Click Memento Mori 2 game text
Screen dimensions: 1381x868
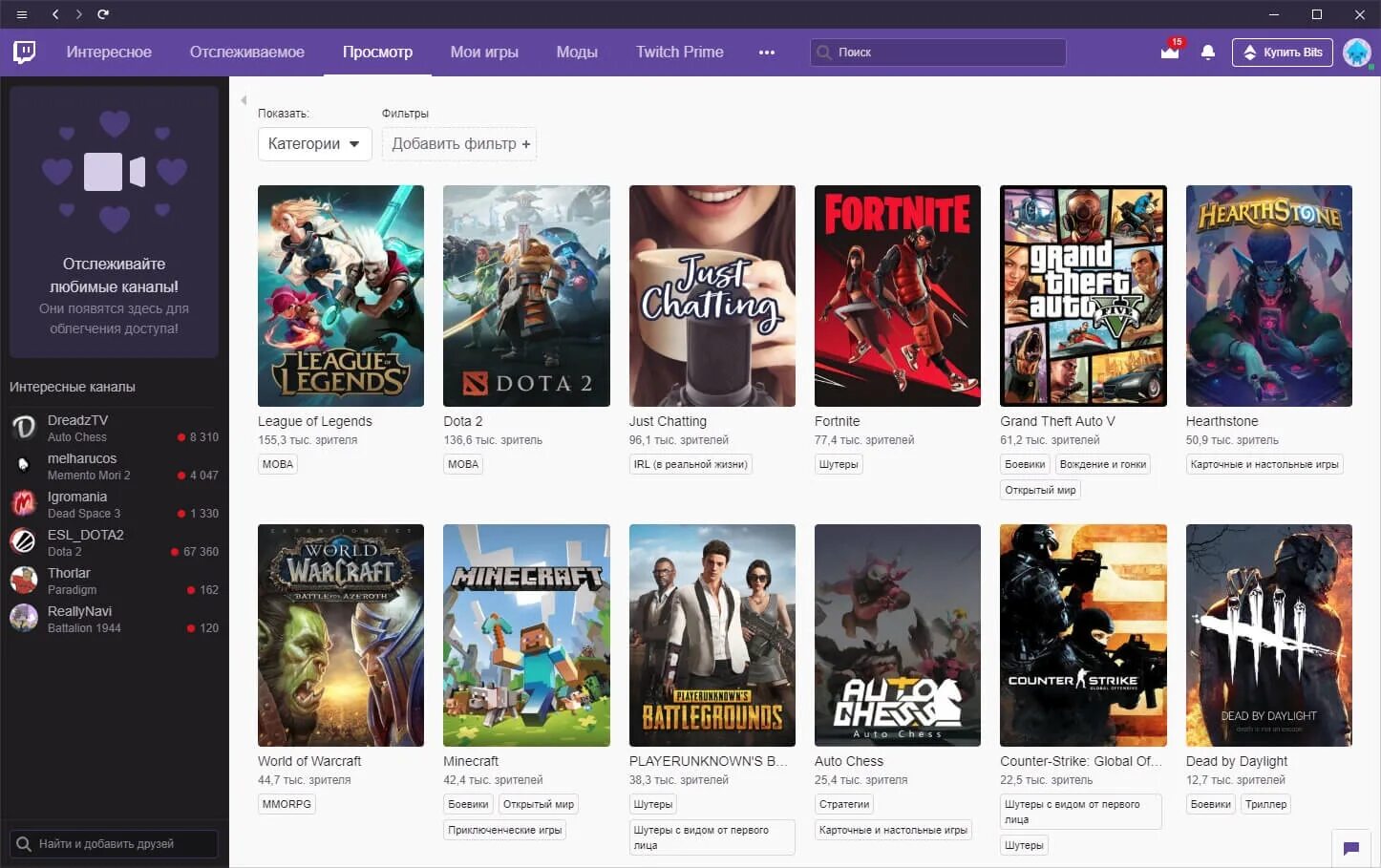(x=89, y=476)
